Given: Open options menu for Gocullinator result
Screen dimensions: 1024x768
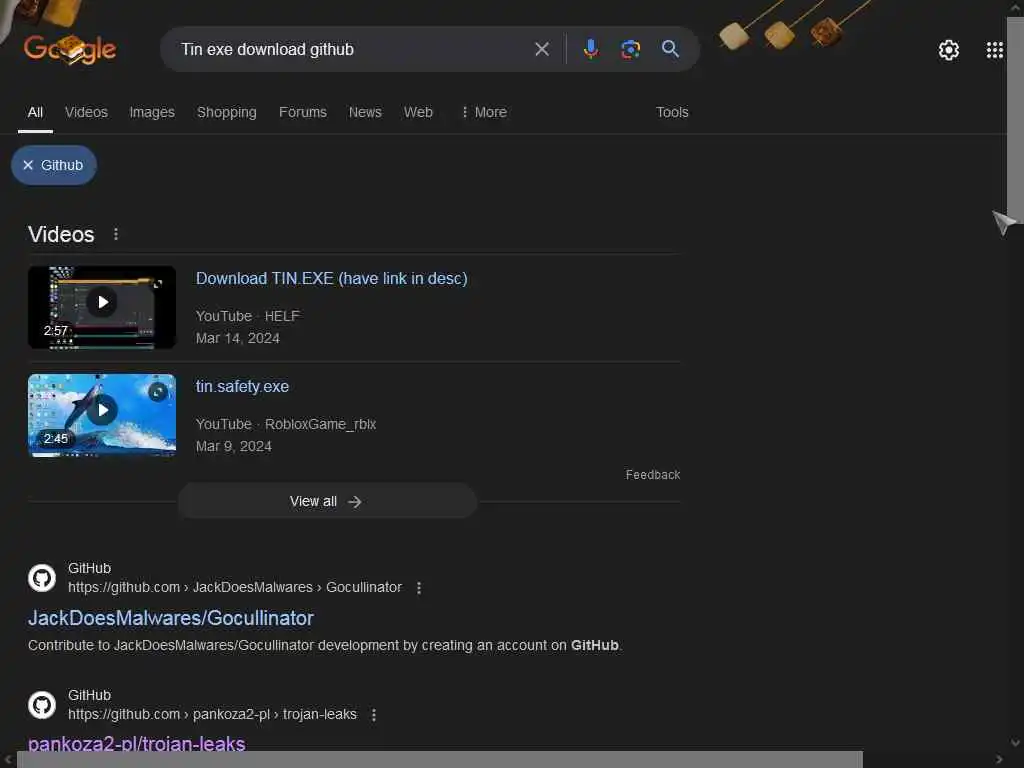Looking at the screenshot, I should tap(419, 588).
